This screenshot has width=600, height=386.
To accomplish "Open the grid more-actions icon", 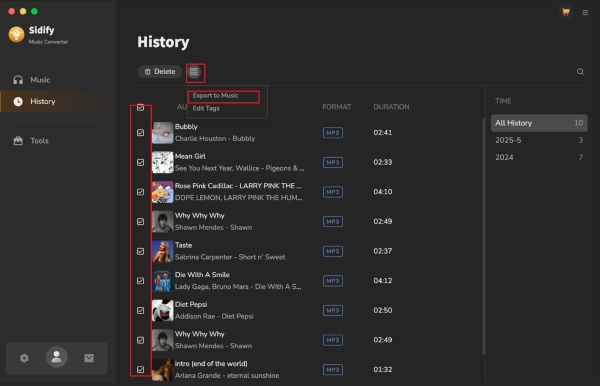I will pos(194,72).
